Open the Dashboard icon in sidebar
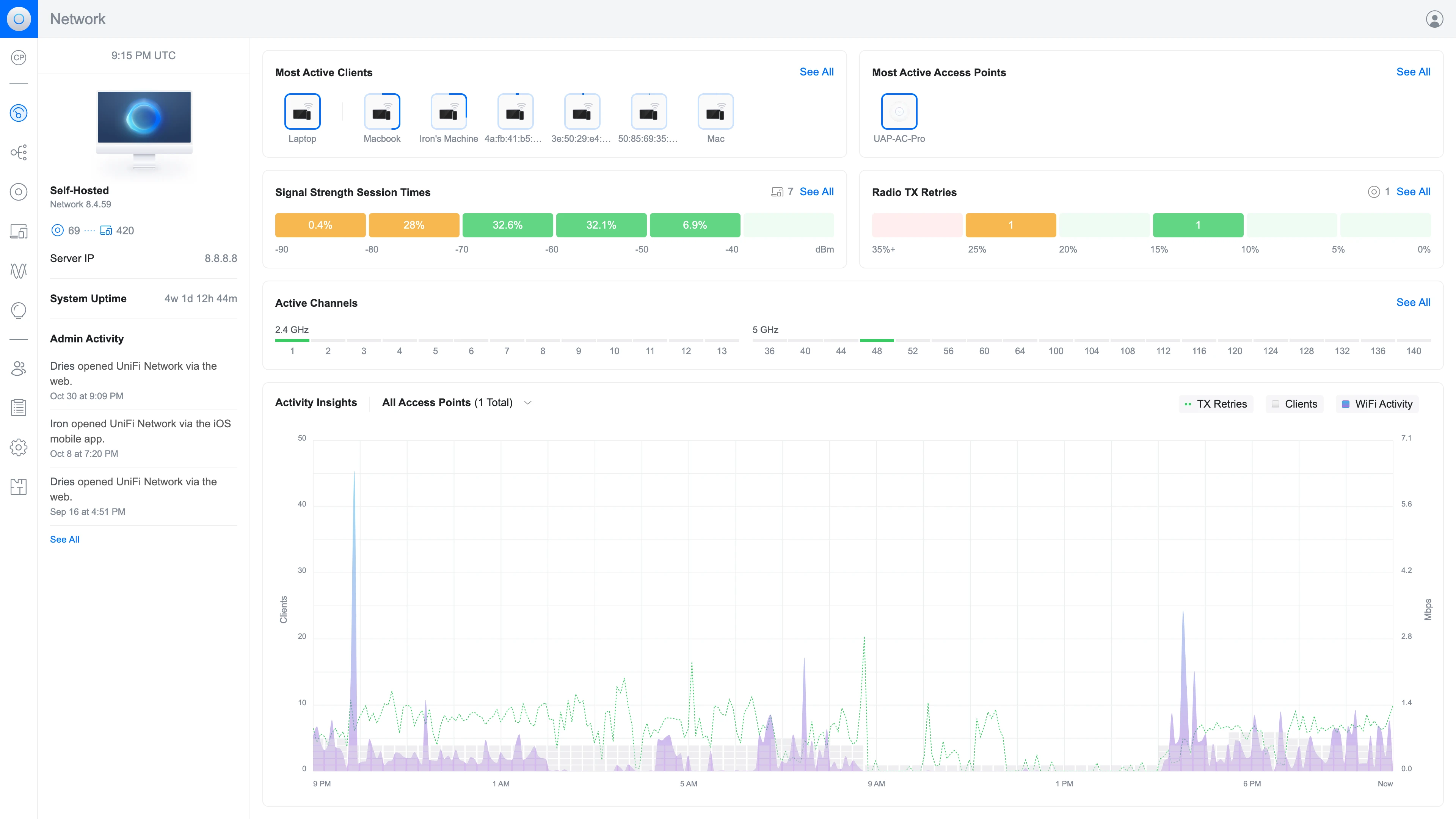Screen dimensions: 1456x819 19,113
